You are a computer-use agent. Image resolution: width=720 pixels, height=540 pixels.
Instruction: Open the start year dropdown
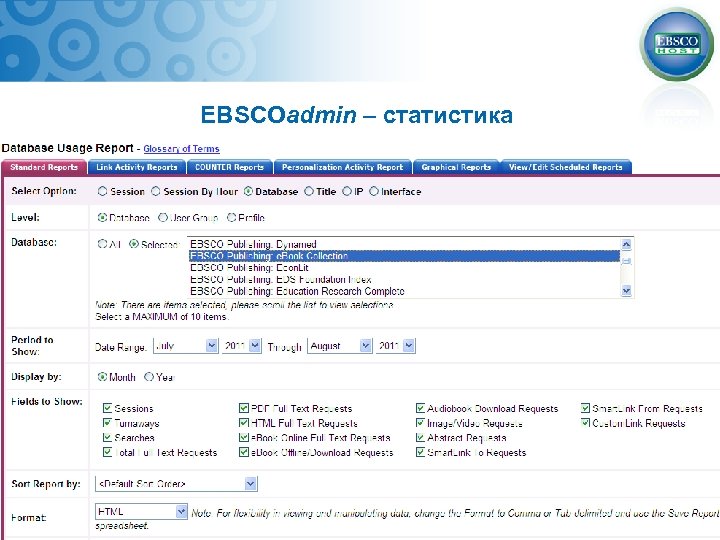click(241, 346)
